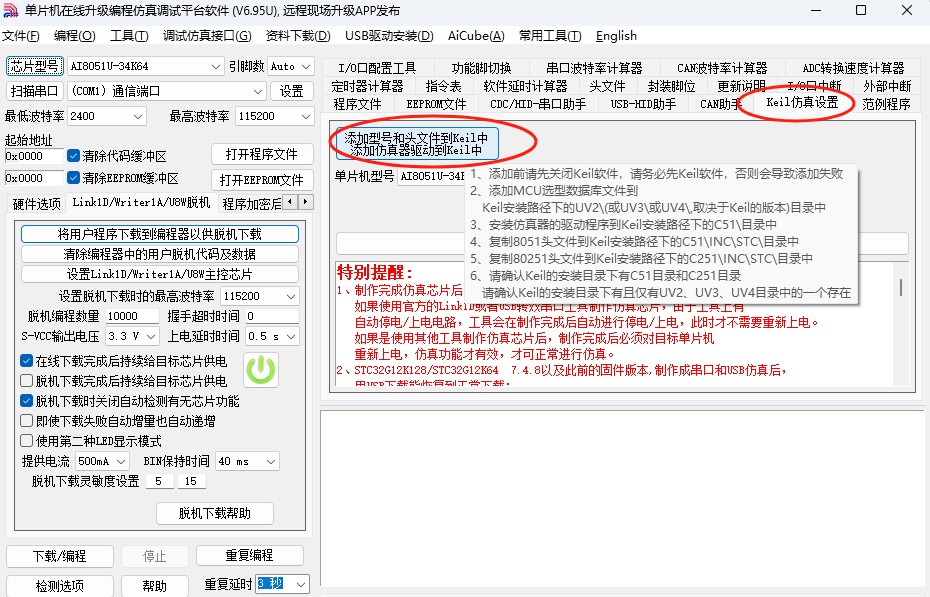The width and height of the screenshot is (930, 597).
Task: Click the 检测选项 button
Action: pyautogui.click(x=59, y=586)
